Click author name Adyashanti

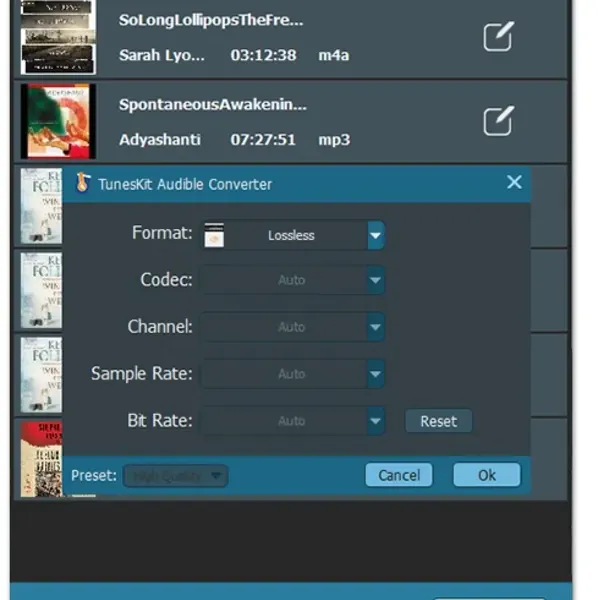[x=160, y=140]
